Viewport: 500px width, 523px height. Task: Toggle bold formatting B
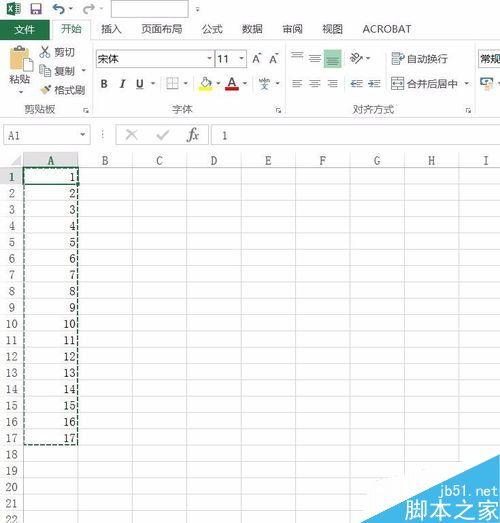point(104,84)
